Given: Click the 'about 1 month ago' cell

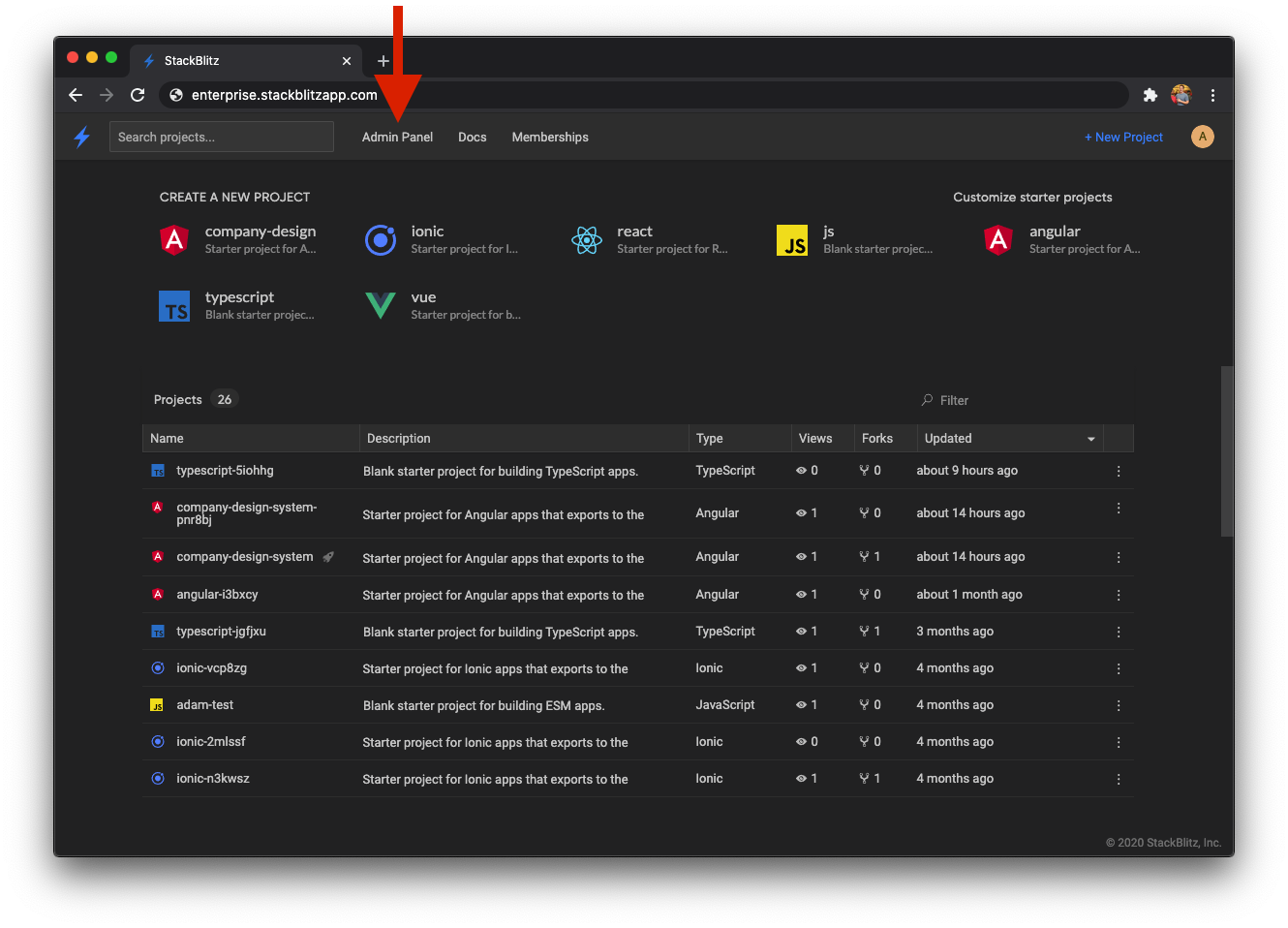Looking at the screenshot, I should pyautogui.click(x=969, y=595).
